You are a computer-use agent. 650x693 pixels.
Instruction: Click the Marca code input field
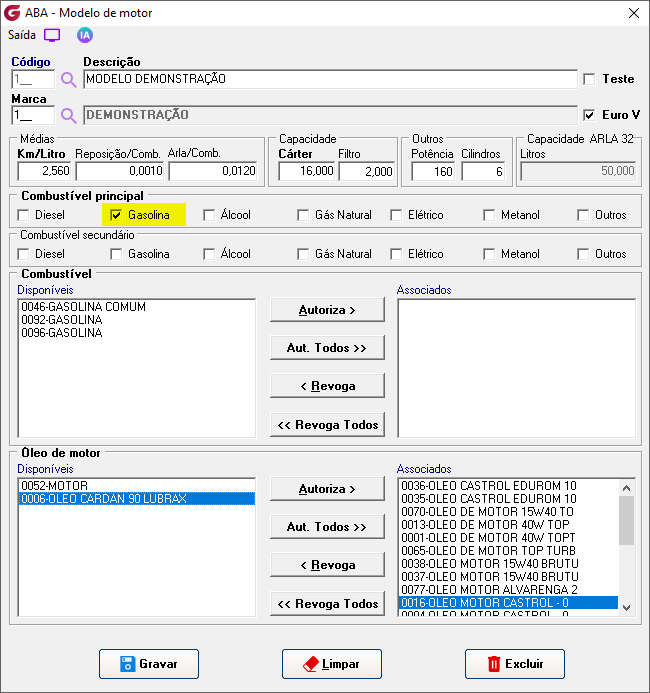[x=33, y=116]
